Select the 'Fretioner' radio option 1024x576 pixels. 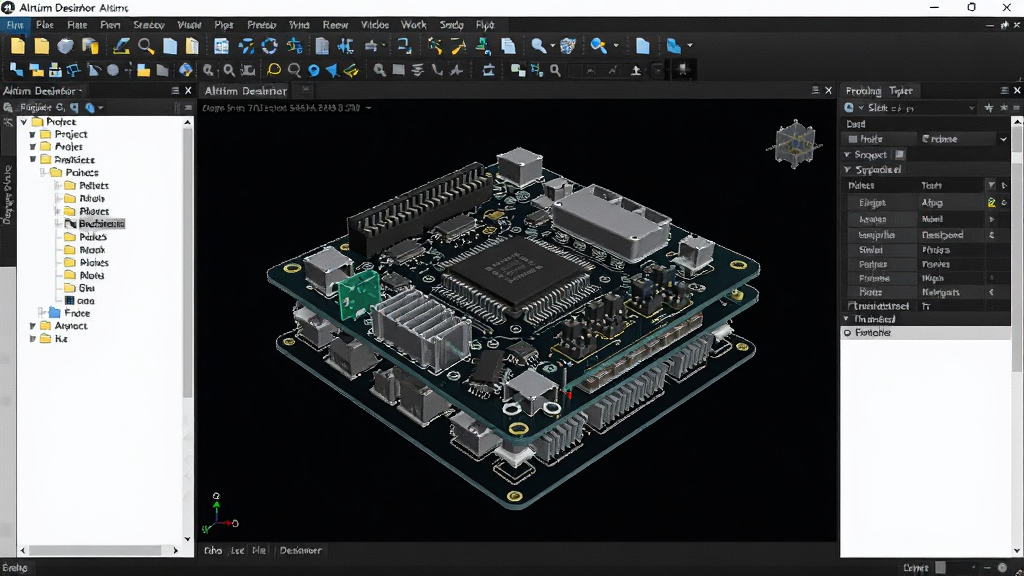coord(848,332)
